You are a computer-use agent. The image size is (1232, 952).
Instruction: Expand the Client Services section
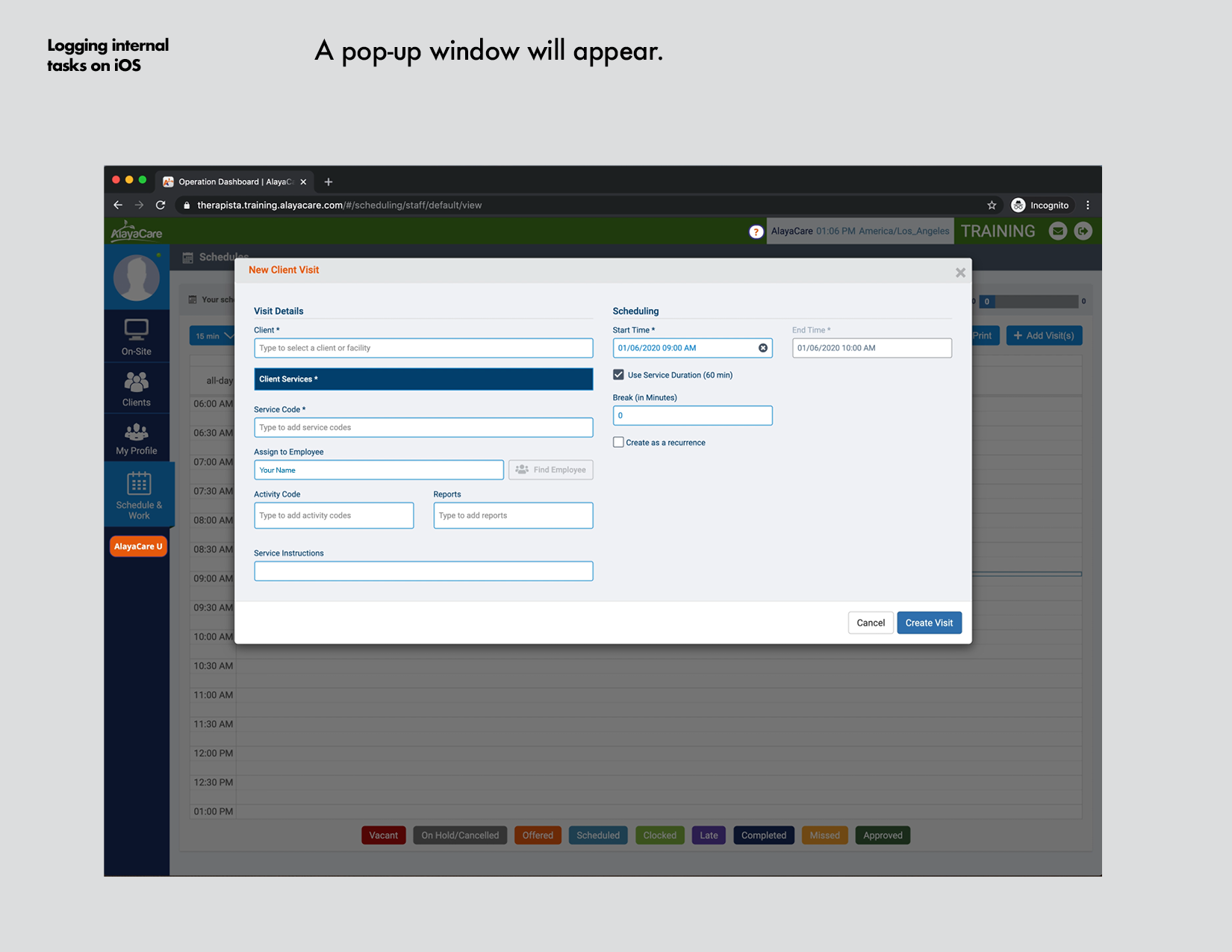coord(423,379)
